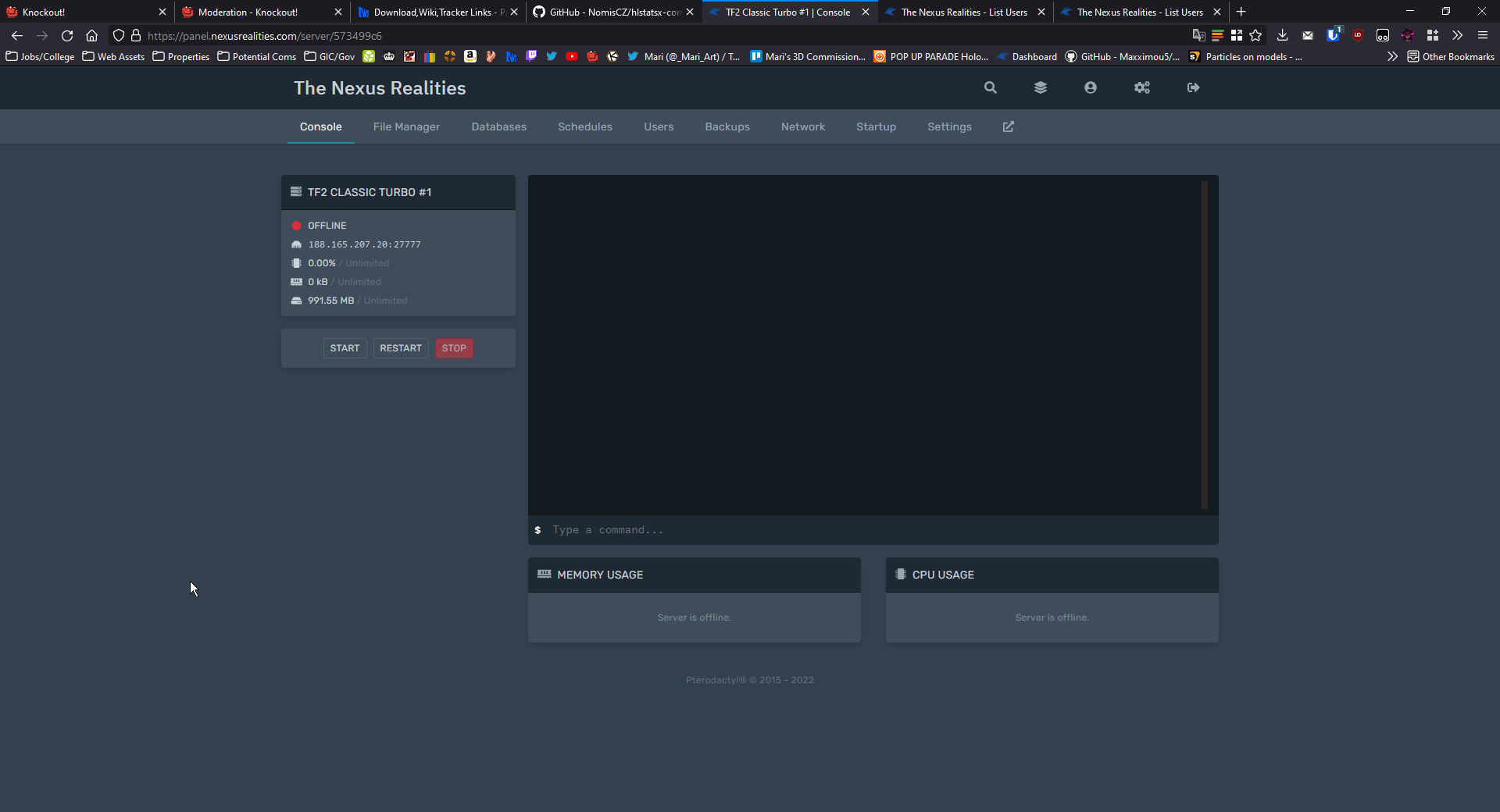Open the external link tab icon
Viewport: 1500px width, 812px height.
click(x=1009, y=126)
